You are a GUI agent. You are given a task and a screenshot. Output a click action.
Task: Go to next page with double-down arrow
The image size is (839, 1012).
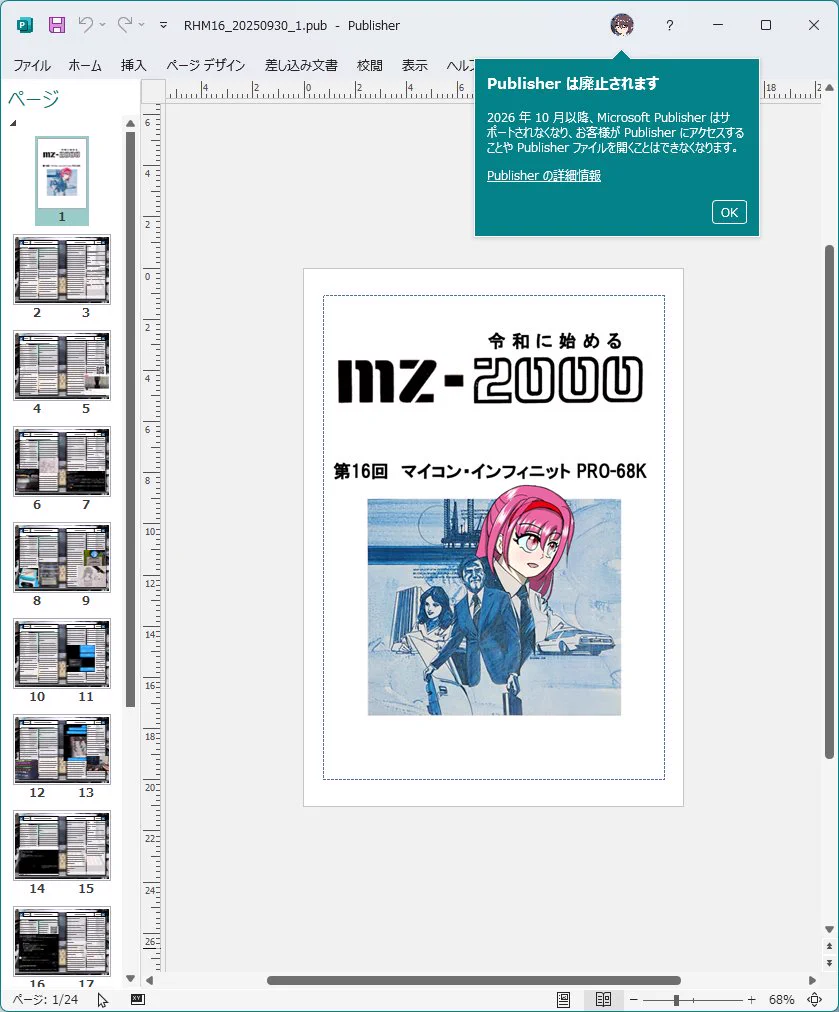pos(829,962)
